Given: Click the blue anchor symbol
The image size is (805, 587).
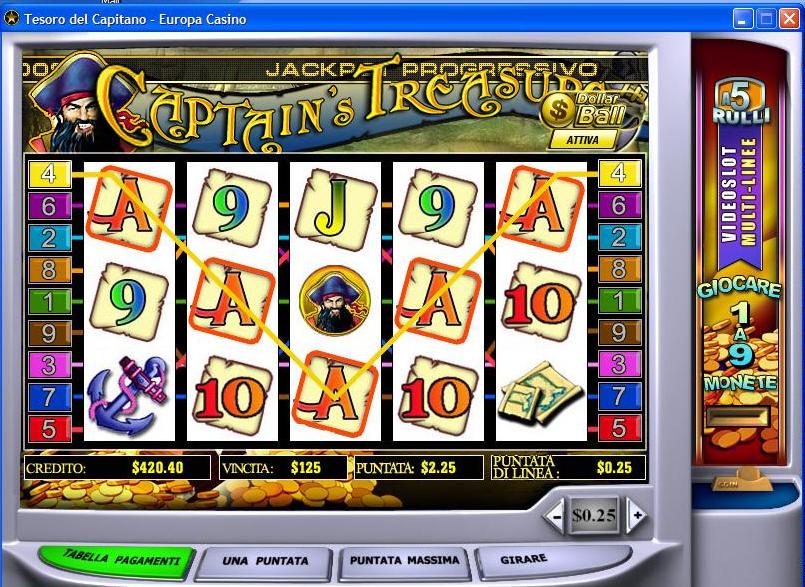Looking at the screenshot, I should pos(127,395).
